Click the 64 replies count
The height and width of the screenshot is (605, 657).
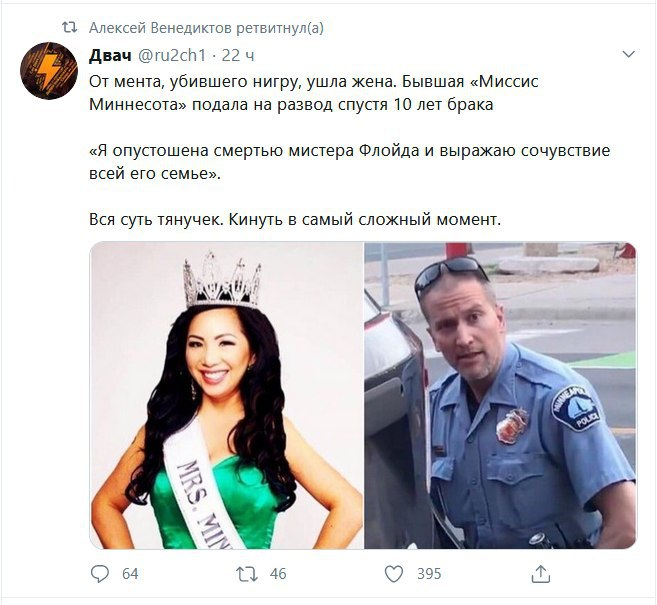click(130, 574)
